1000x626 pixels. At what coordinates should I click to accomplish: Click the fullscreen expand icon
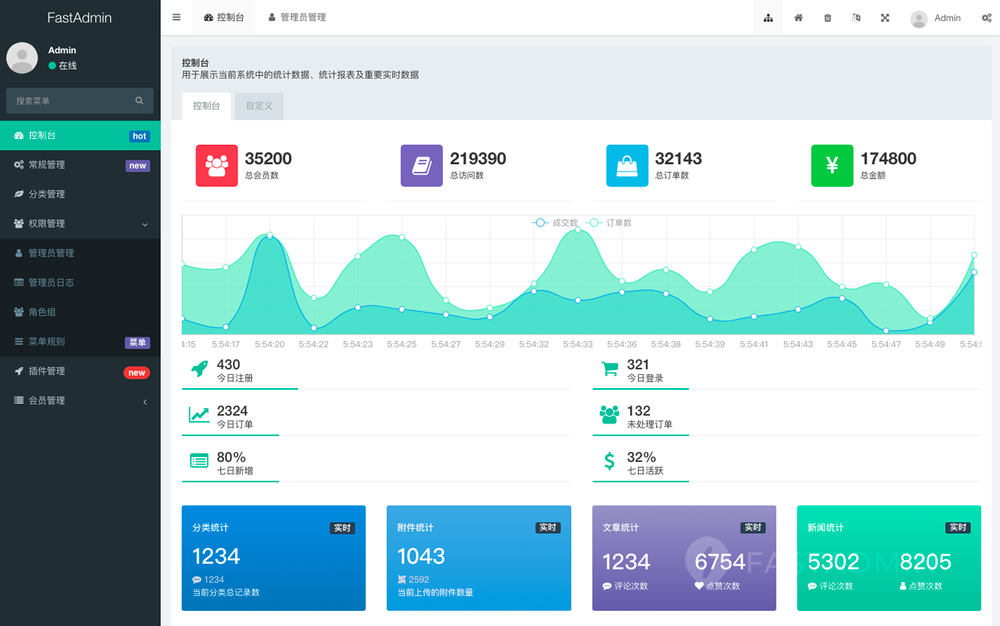coord(885,18)
